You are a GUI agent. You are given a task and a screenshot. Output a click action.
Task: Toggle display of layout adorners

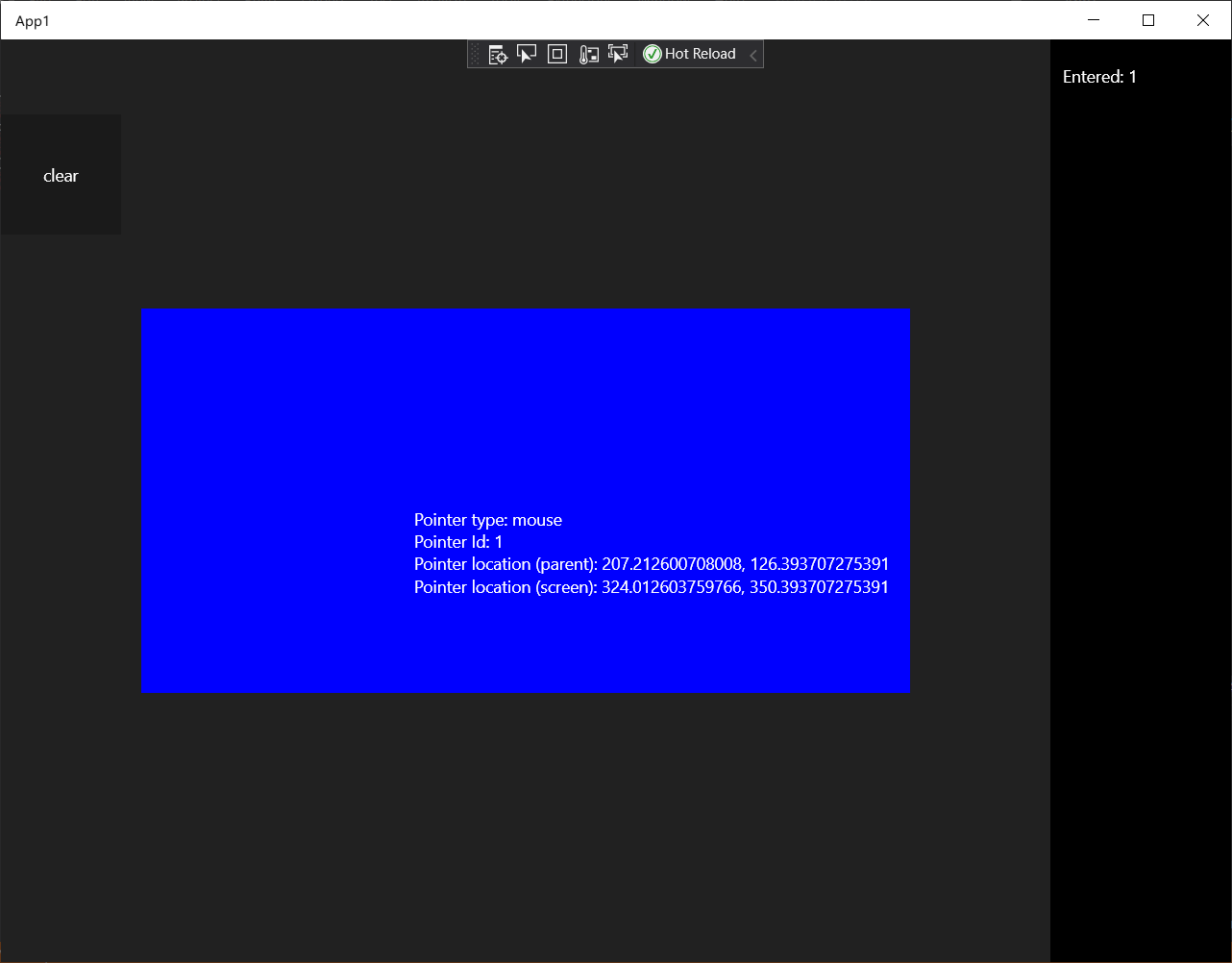pos(556,54)
